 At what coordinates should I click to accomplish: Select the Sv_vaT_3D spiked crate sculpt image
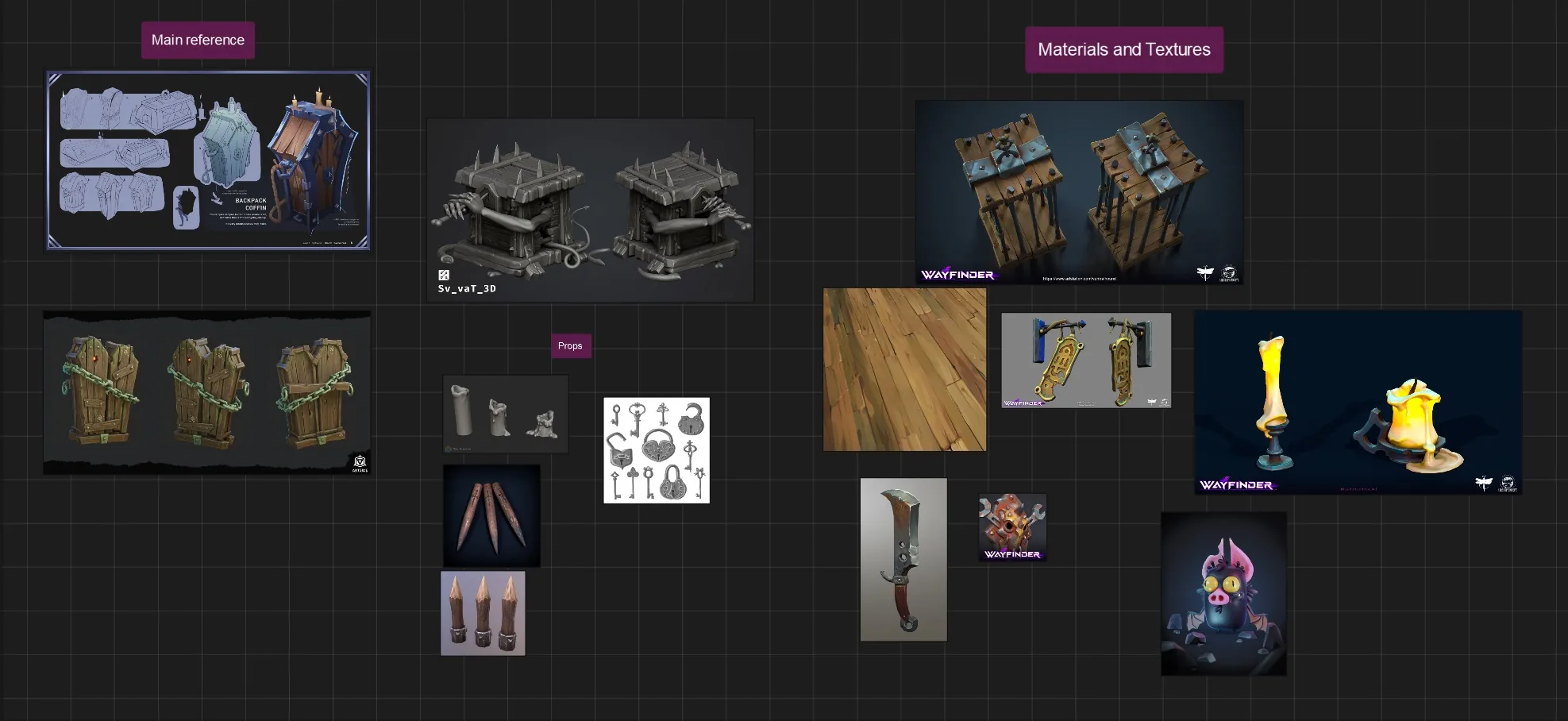tap(590, 210)
